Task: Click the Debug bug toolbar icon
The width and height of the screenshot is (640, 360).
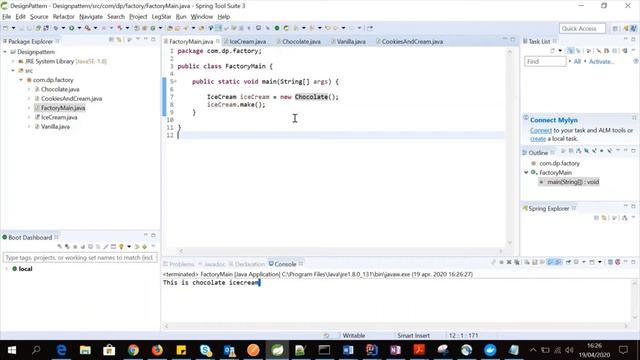Action: 56,28
